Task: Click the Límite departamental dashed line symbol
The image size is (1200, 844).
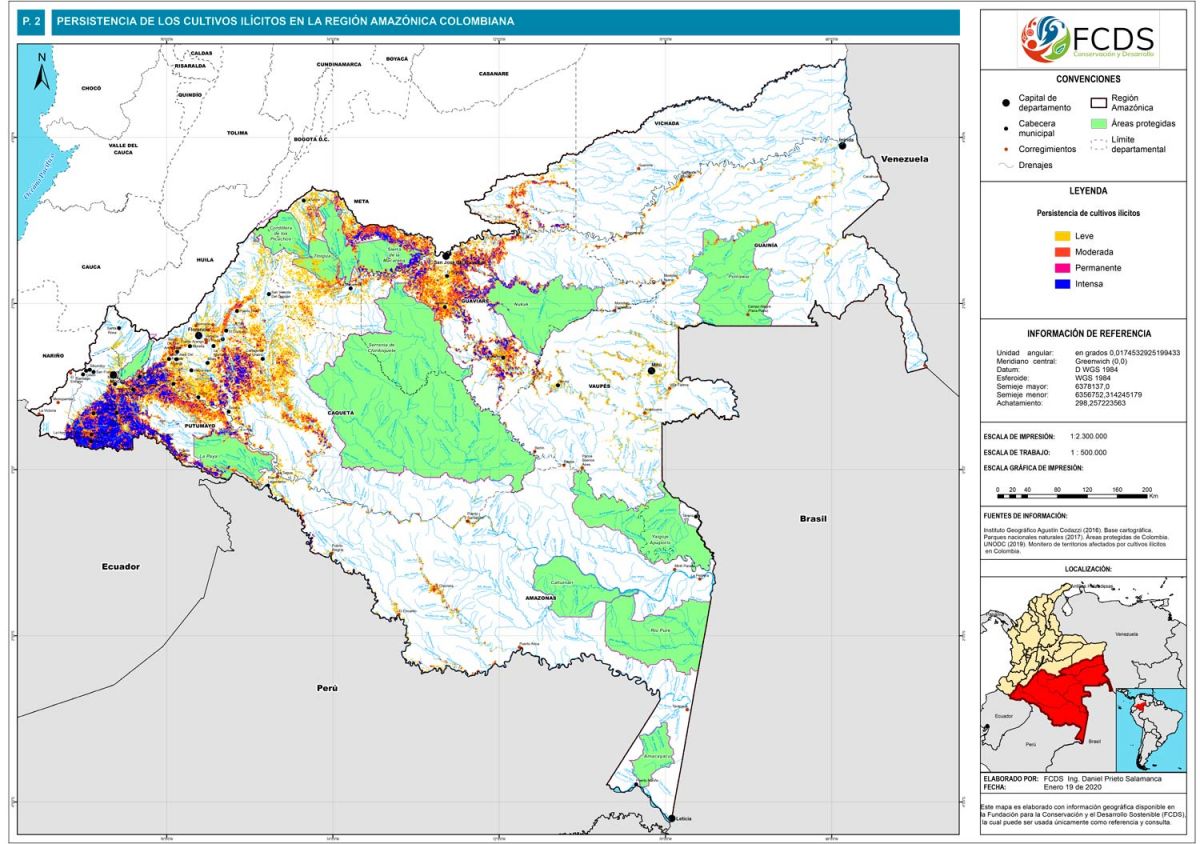Action: tap(1098, 145)
